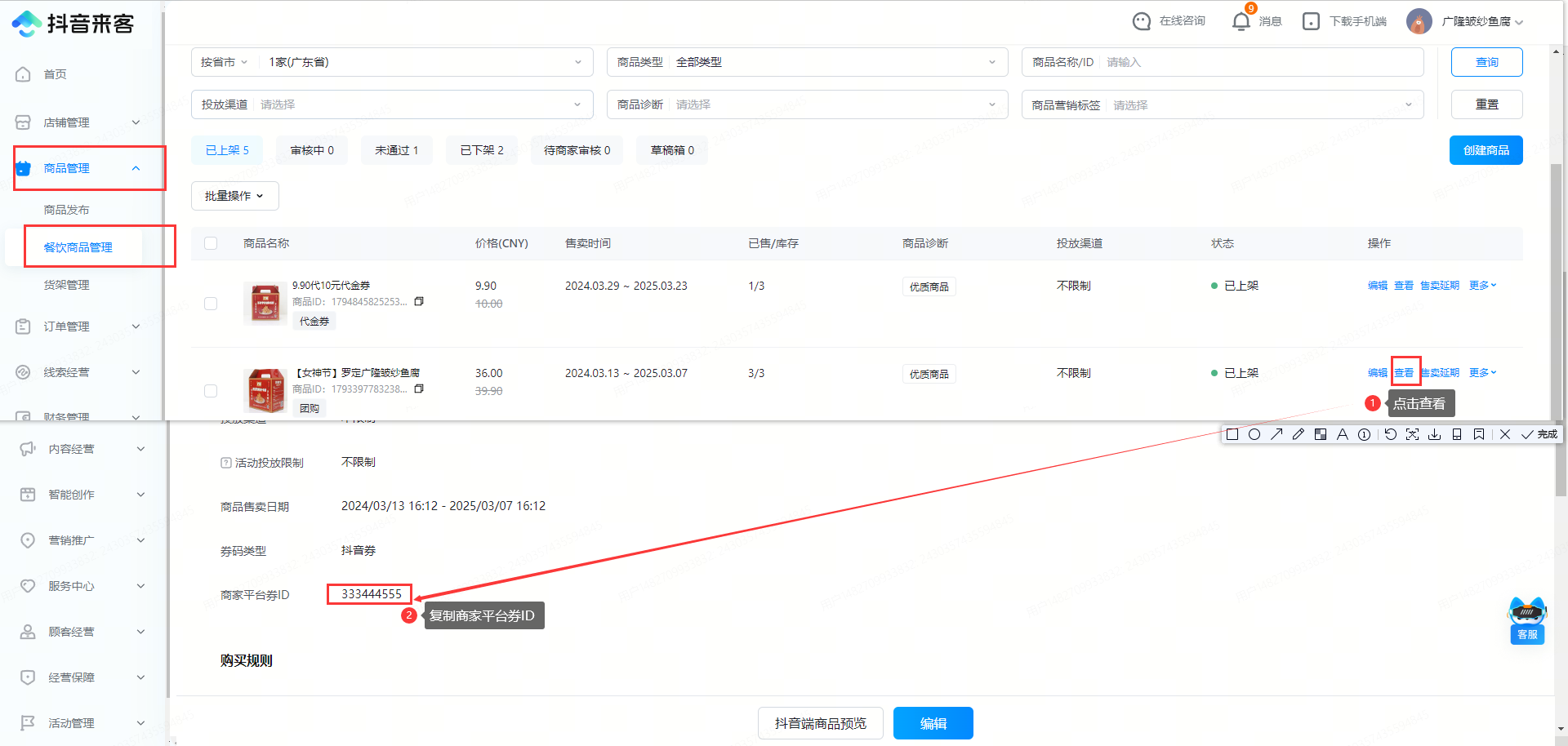This screenshot has height=746, width=1568.
Task: Expand 更多 for 9.90代10元代金券 row
Action: [x=1482, y=285]
